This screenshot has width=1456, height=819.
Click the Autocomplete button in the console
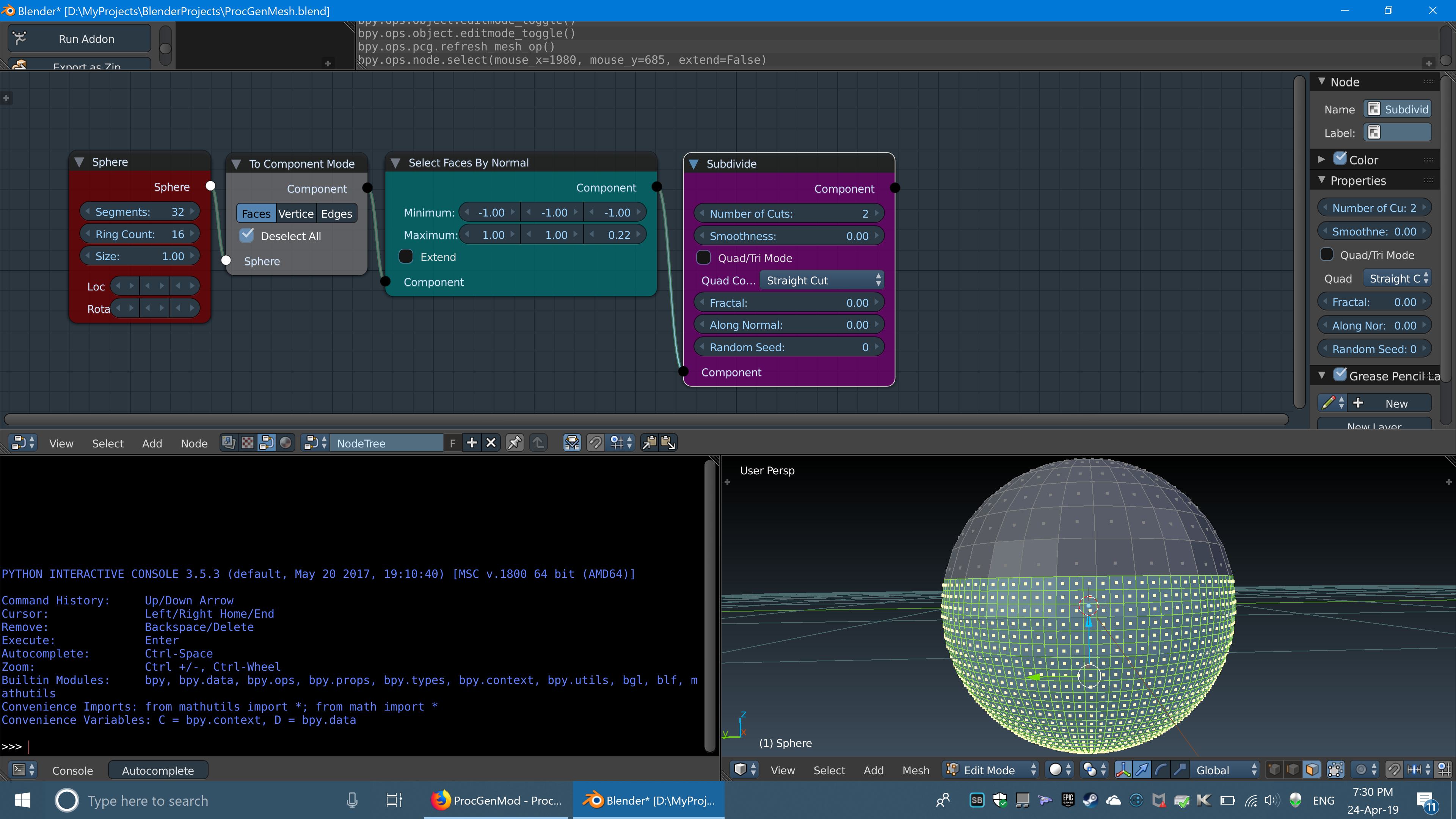158,770
